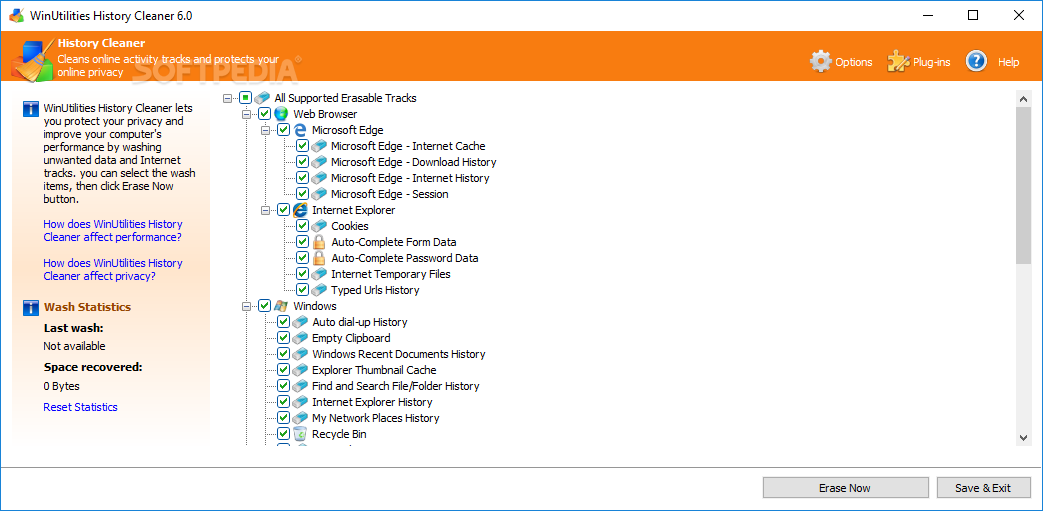The height and width of the screenshot is (511, 1043).
Task: Uncheck Windows Recent Documents History checkbox
Action: point(283,353)
